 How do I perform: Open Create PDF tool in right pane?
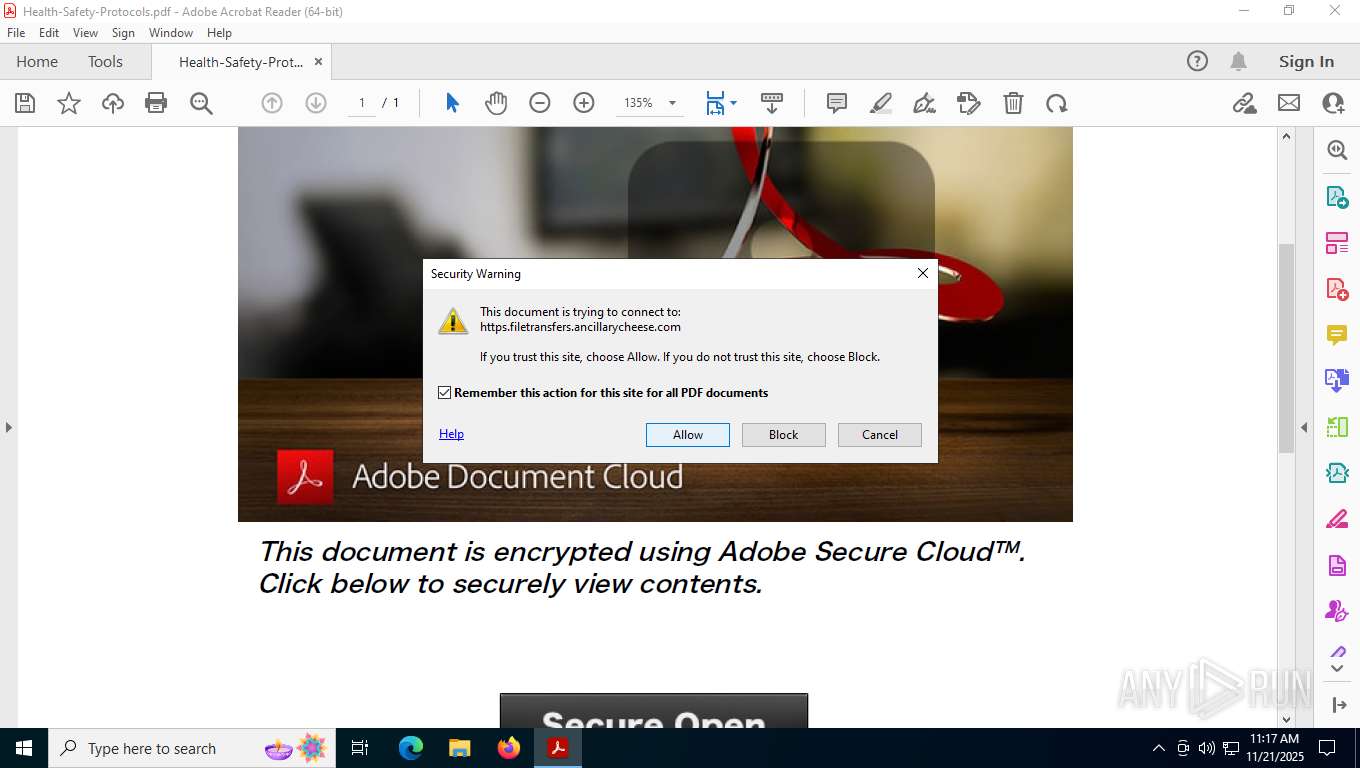(1337, 289)
